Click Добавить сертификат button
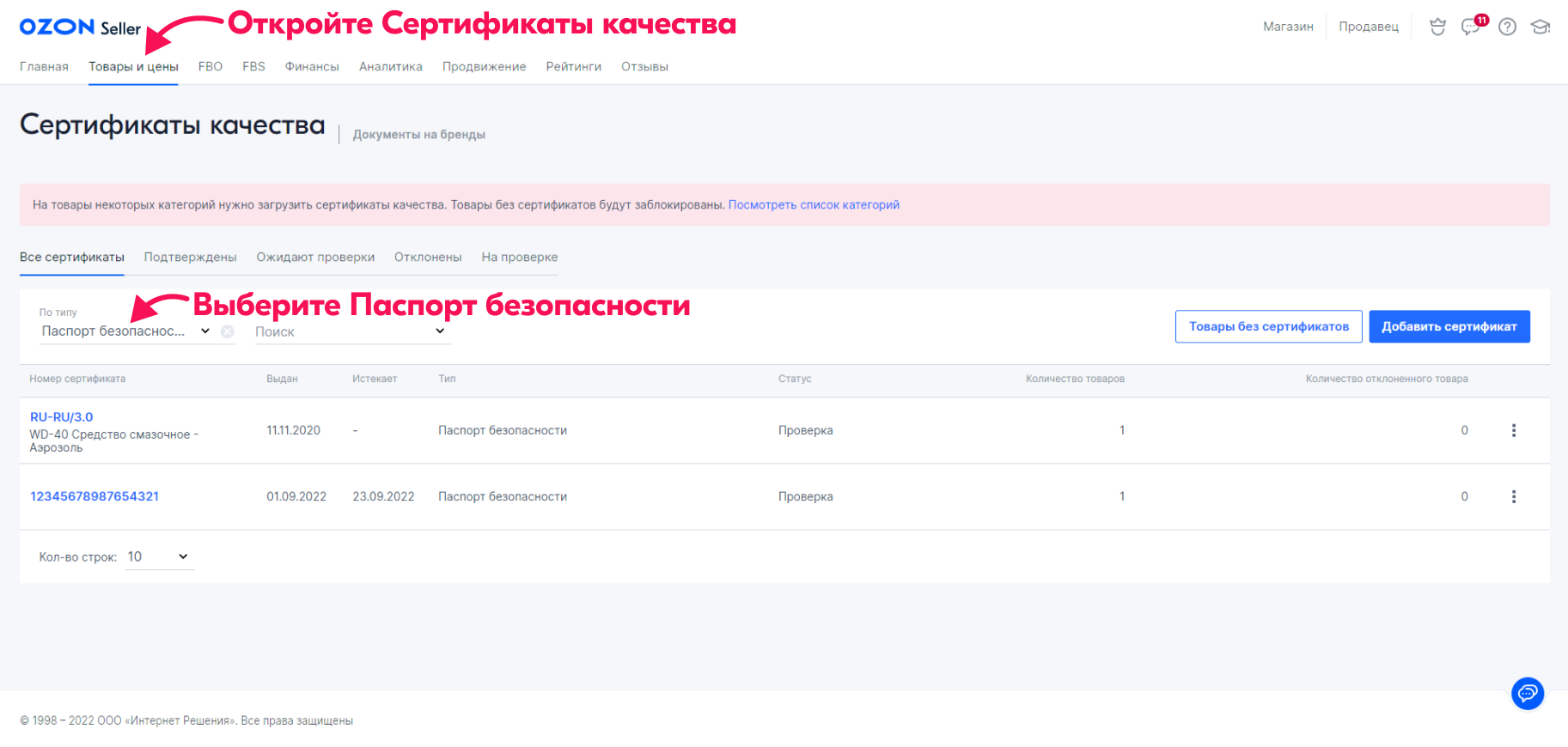The width and height of the screenshot is (1568, 747). click(1449, 326)
